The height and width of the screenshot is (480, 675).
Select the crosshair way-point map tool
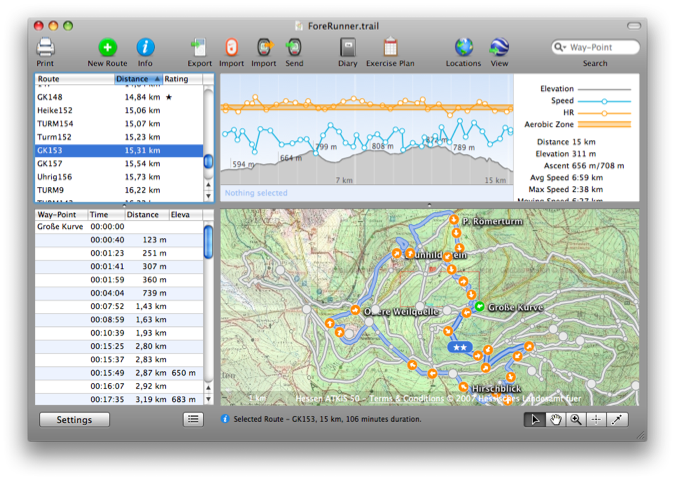tap(596, 420)
